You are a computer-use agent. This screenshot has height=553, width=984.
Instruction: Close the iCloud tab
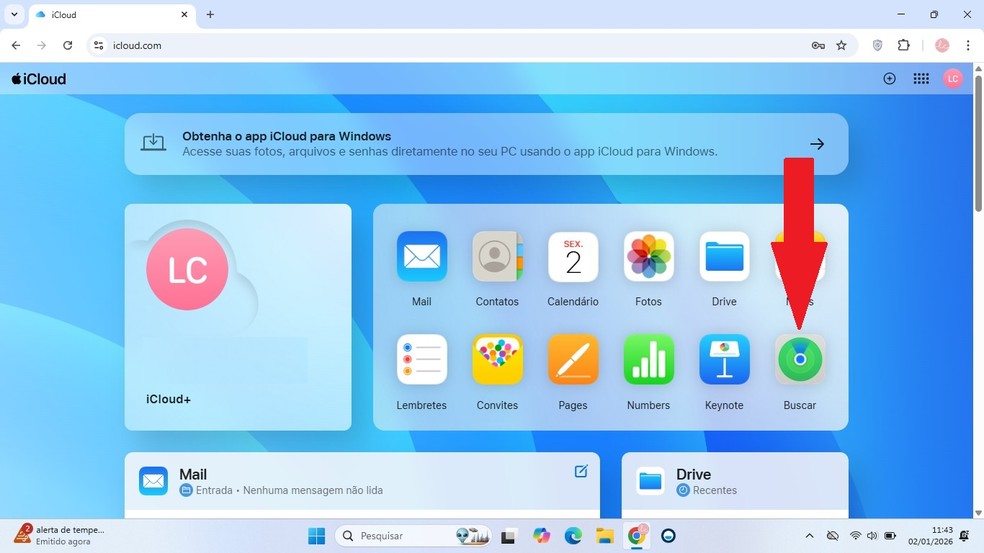[x=184, y=14]
